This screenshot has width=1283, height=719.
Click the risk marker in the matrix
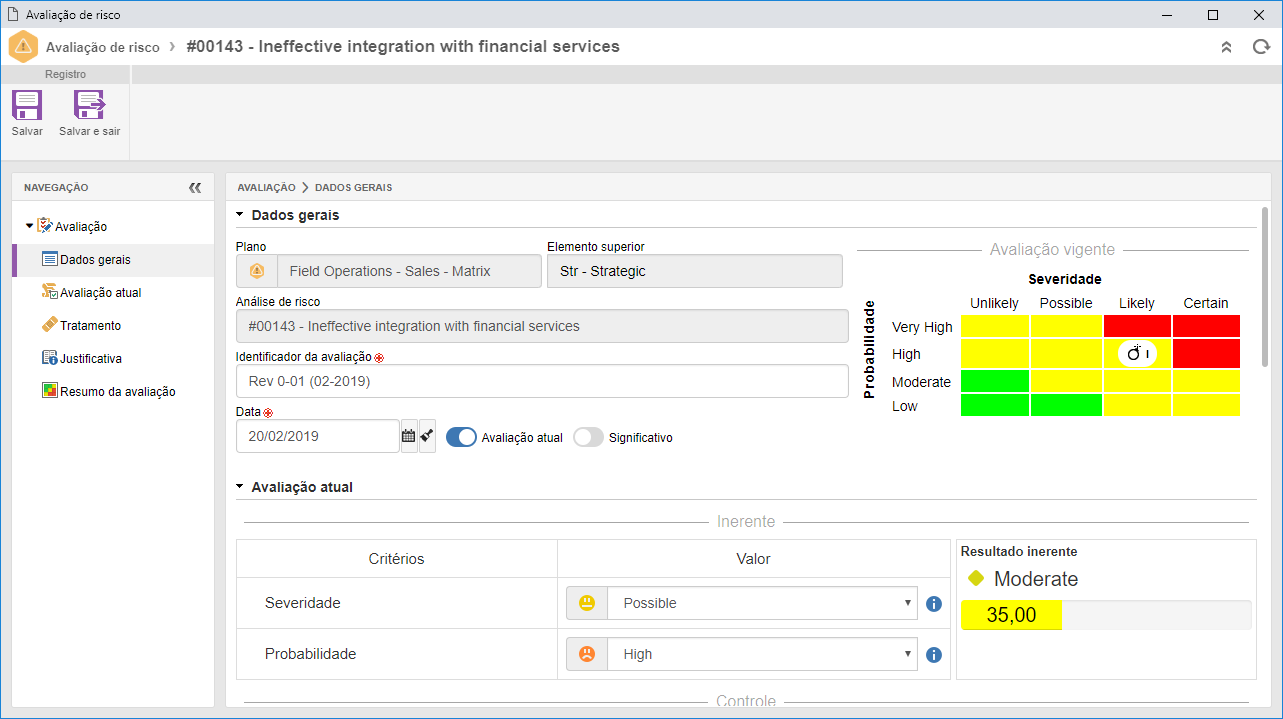(1137, 353)
